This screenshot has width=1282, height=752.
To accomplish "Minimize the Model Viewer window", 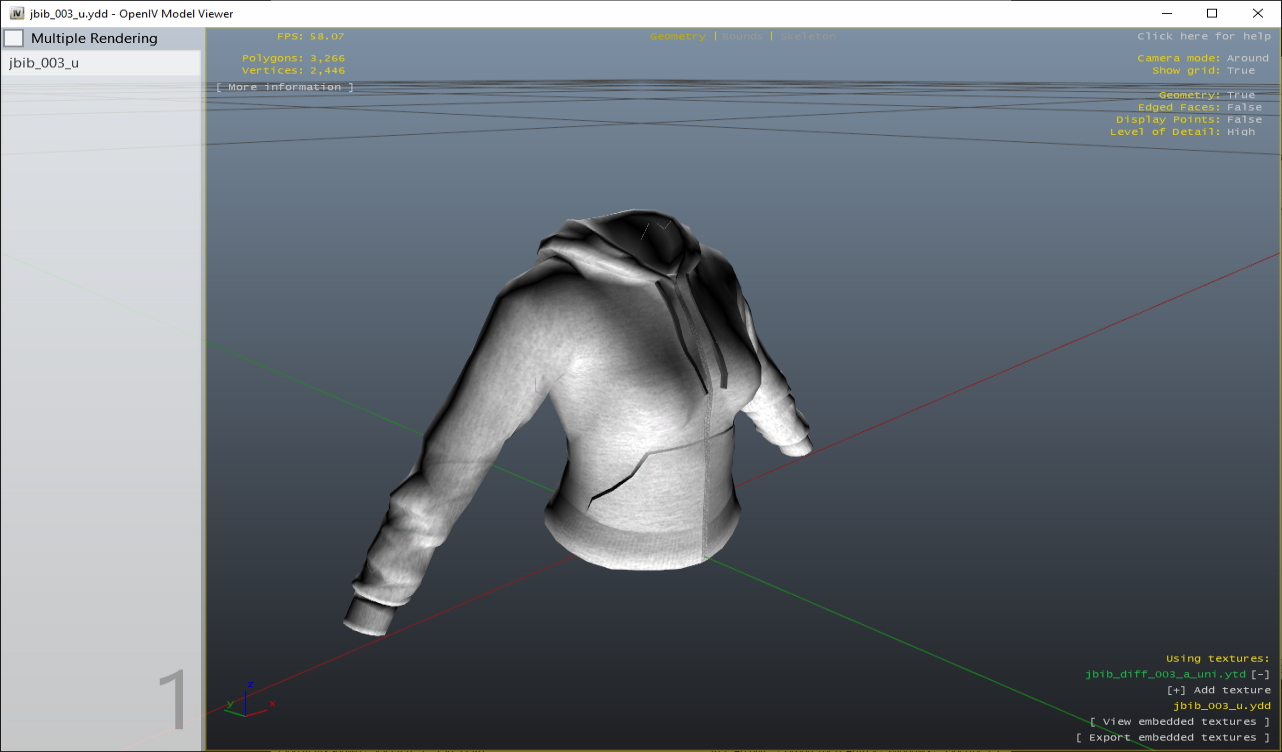I will point(1166,13).
